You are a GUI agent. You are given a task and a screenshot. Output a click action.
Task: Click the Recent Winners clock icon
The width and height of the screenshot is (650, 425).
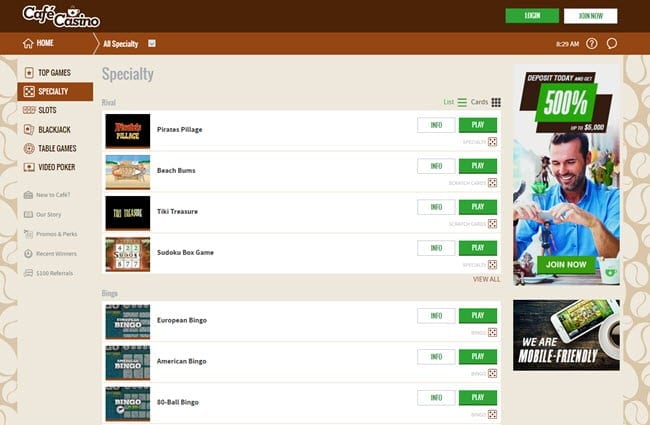point(28,253)
